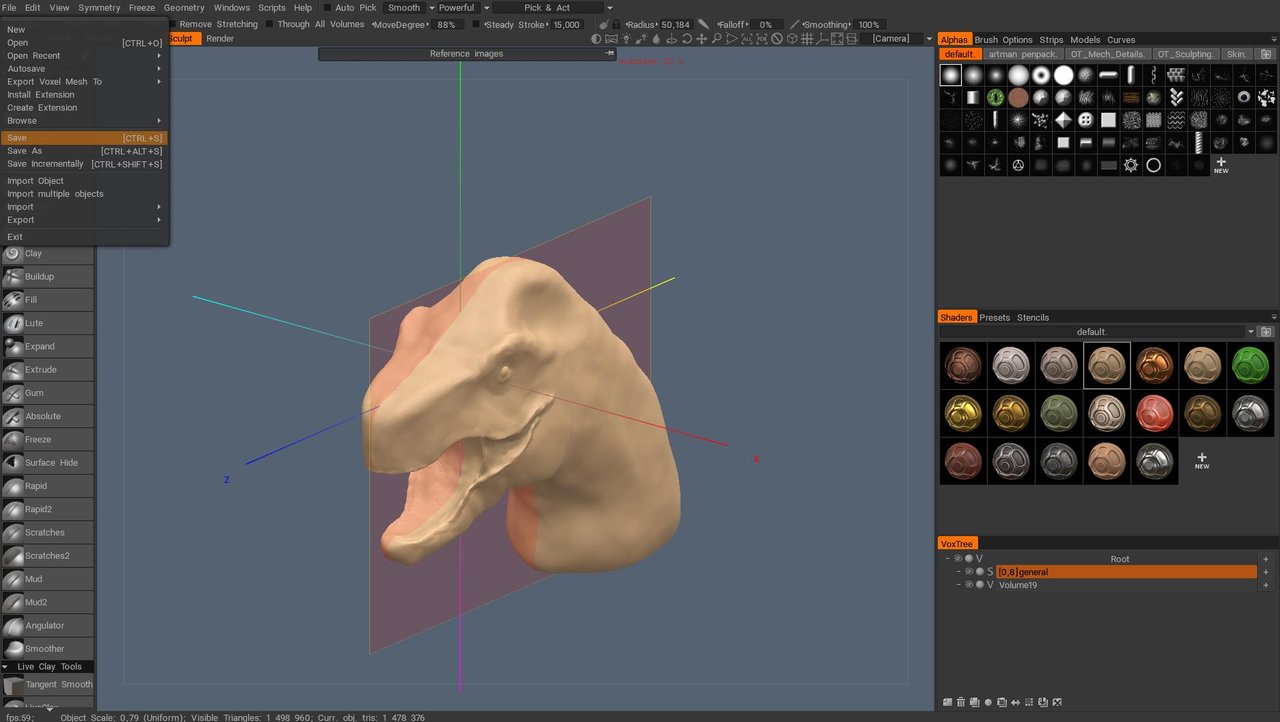Switch to the Presets tab
The height and width of the screenshot is (722, 1280).
click(x=994, y=318)
